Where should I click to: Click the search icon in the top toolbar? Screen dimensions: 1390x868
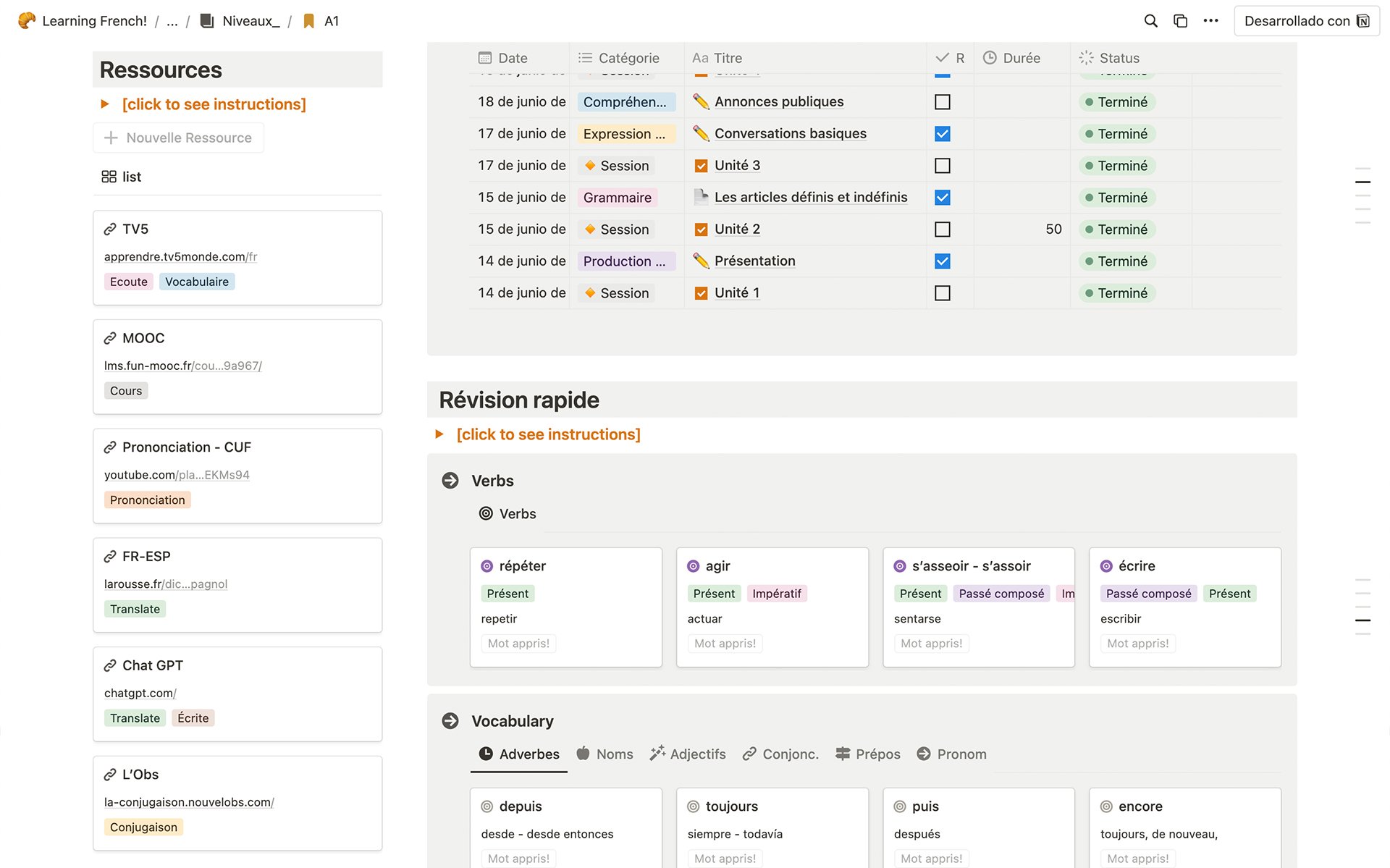[x=1150, y=21]
